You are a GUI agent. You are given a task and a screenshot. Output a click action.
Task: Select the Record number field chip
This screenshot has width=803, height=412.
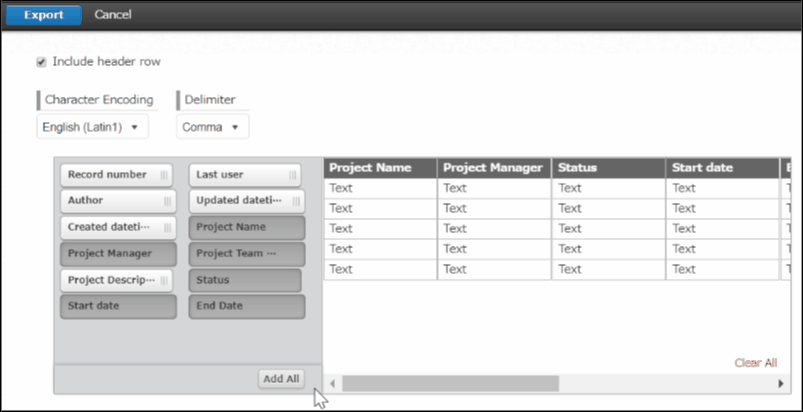coord(107,175)
